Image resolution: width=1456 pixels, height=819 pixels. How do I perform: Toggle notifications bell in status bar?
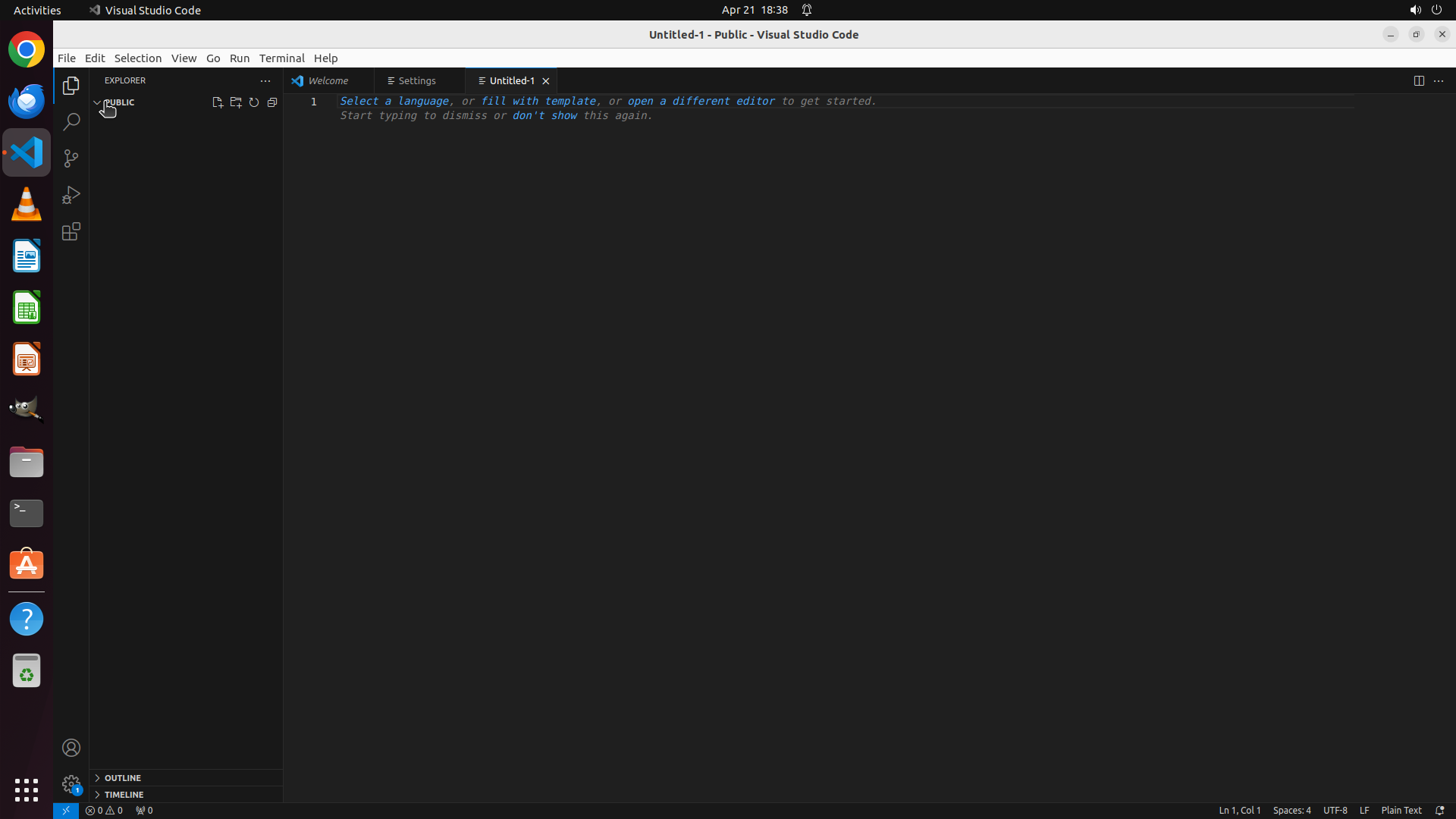click(x=1439, y=810)
